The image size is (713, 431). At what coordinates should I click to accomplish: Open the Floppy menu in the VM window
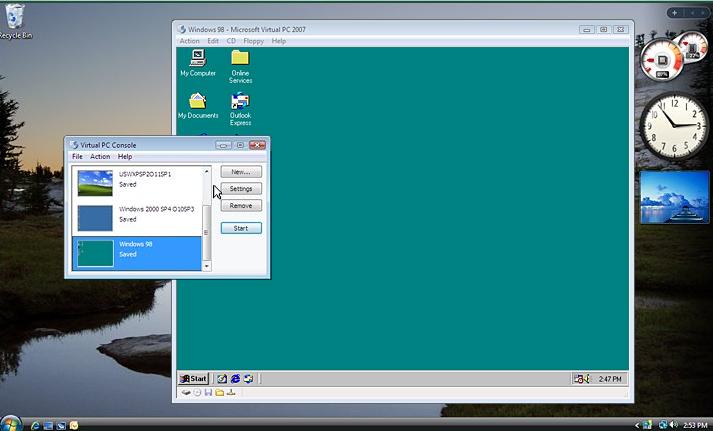(253, 41)
